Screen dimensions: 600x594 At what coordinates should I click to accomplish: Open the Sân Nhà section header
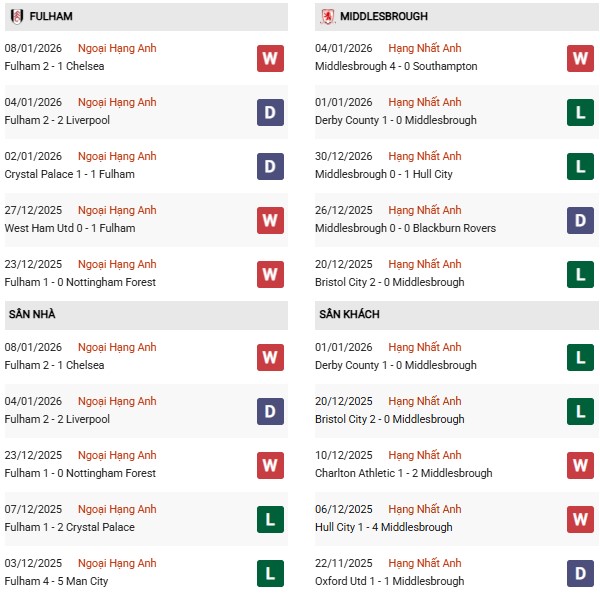tap(32, 314)
